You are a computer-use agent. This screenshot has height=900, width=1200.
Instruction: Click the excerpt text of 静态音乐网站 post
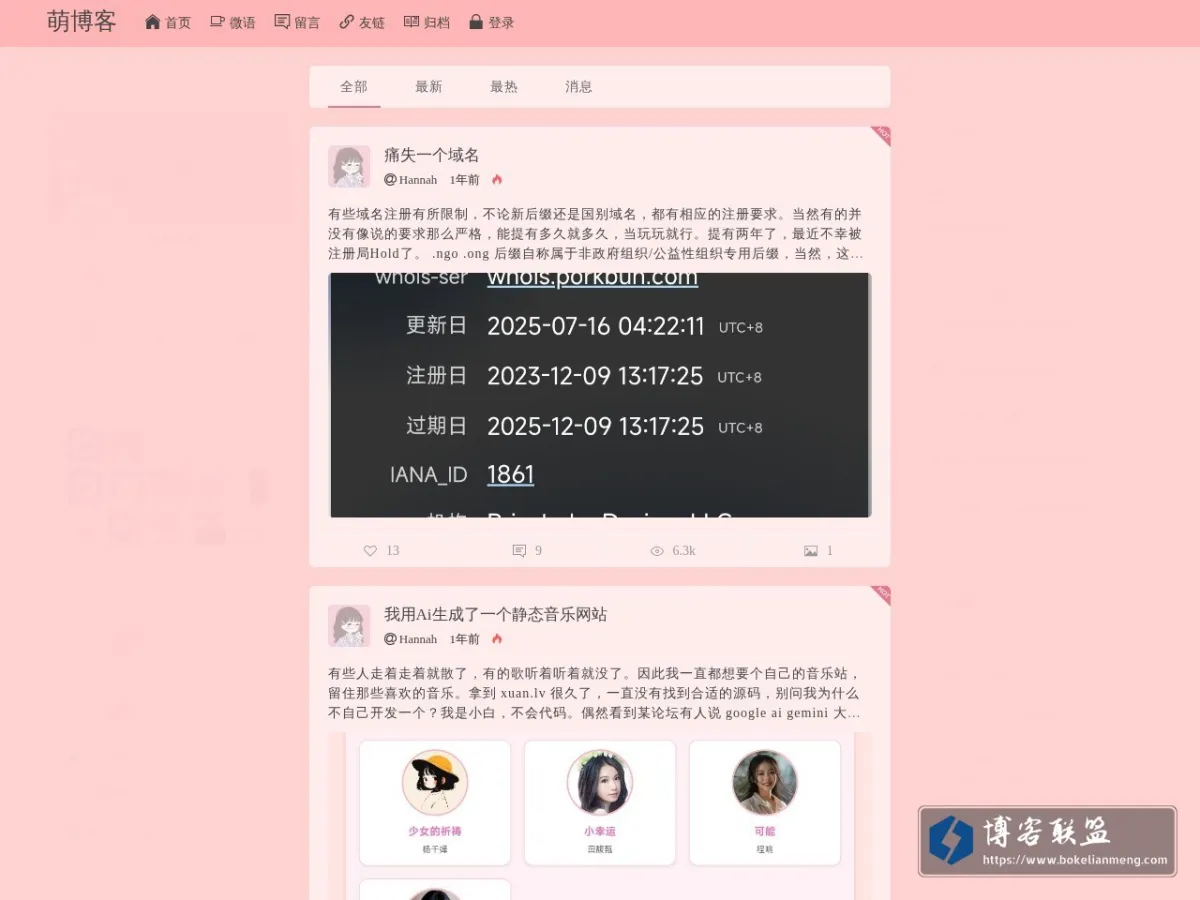595,693
